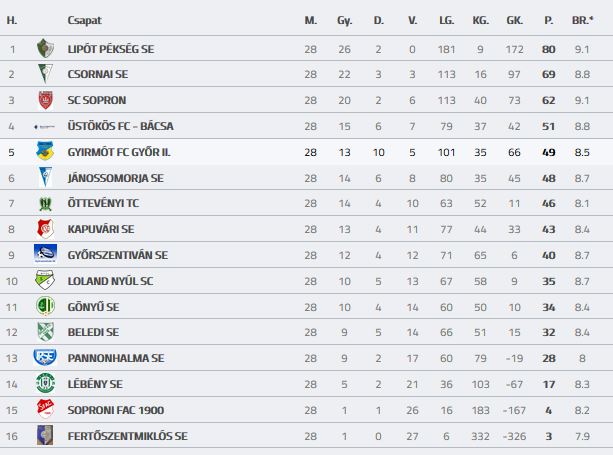This screenshot has width=613, height=455.
Task: Click the Gönyű SE team crest
Action: [45, 306]
